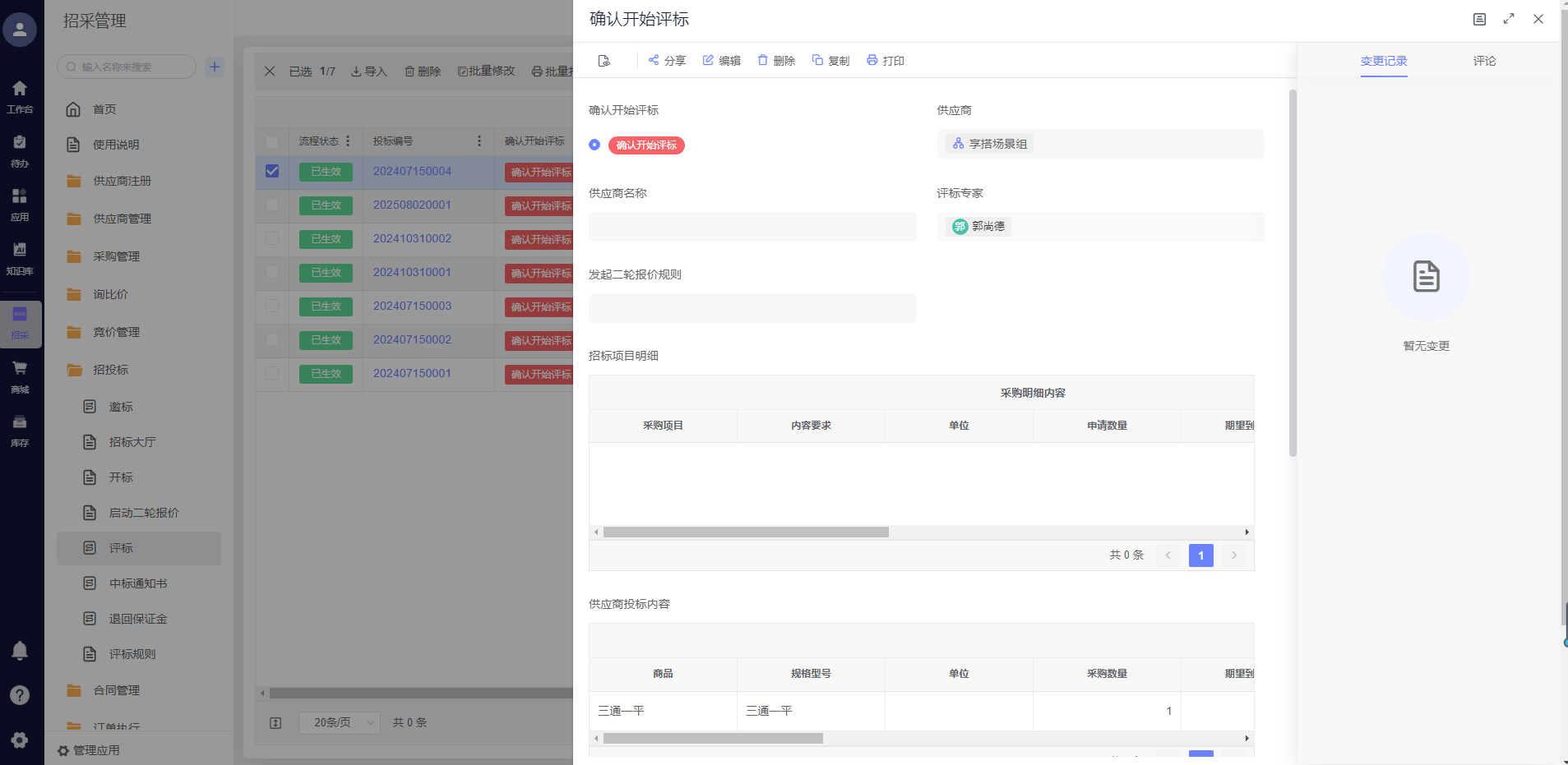Click page 1 button in 招标项目明细 table
Screen dimensions: 1568x765
pos(1200,555)
